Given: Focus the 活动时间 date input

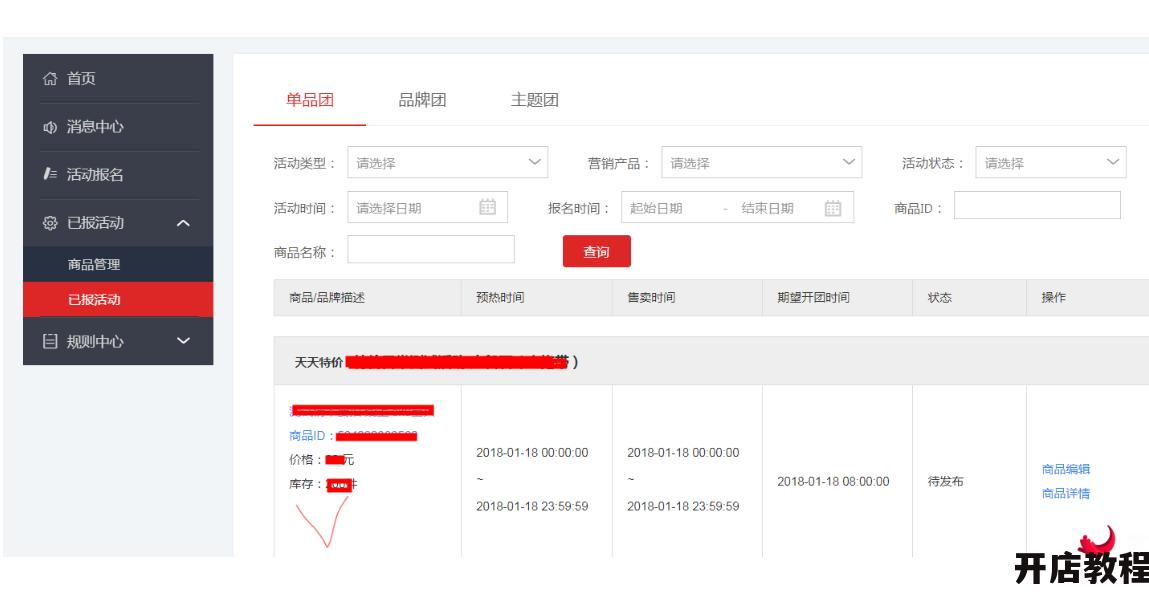Looking at the screenshot, I should coord(427,207).
